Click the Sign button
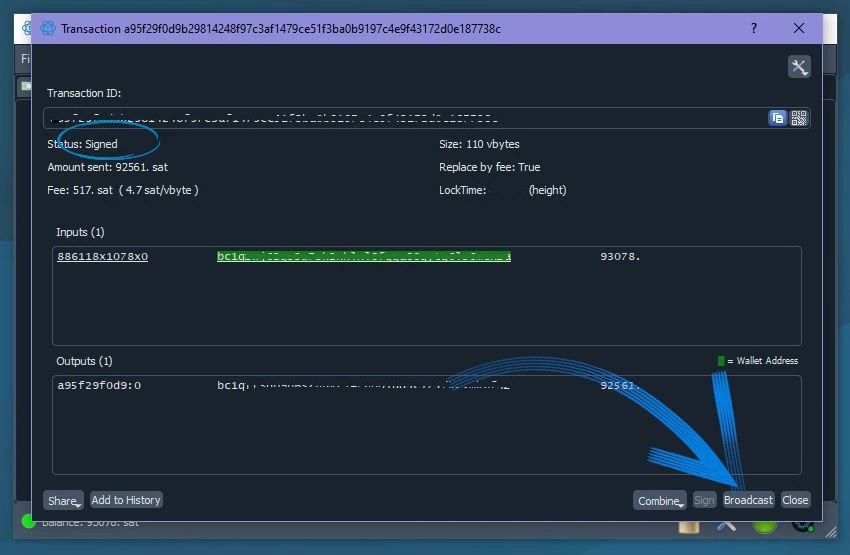 [704, 500]
